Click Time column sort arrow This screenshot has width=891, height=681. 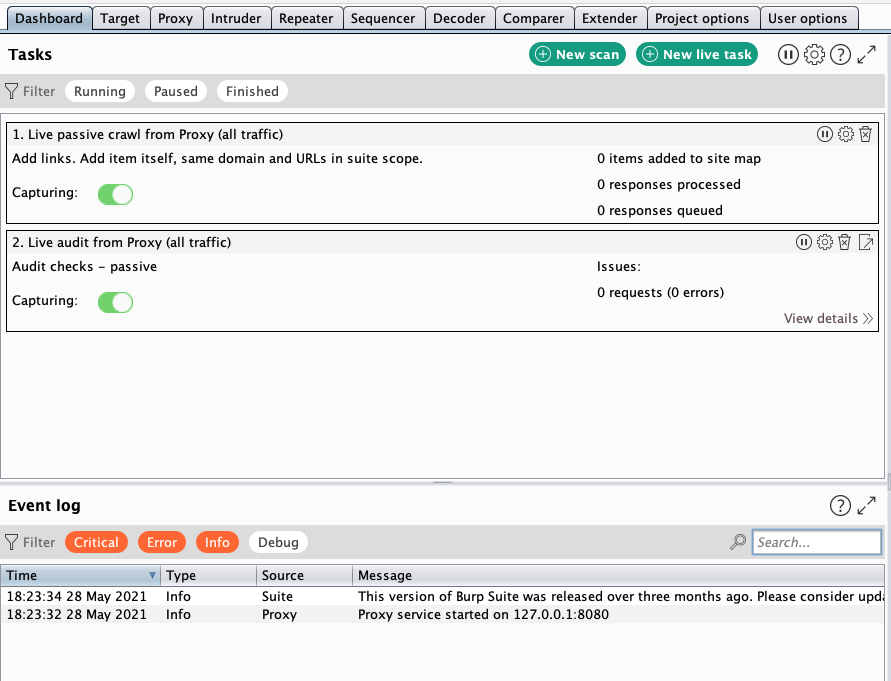pos(152,575)
